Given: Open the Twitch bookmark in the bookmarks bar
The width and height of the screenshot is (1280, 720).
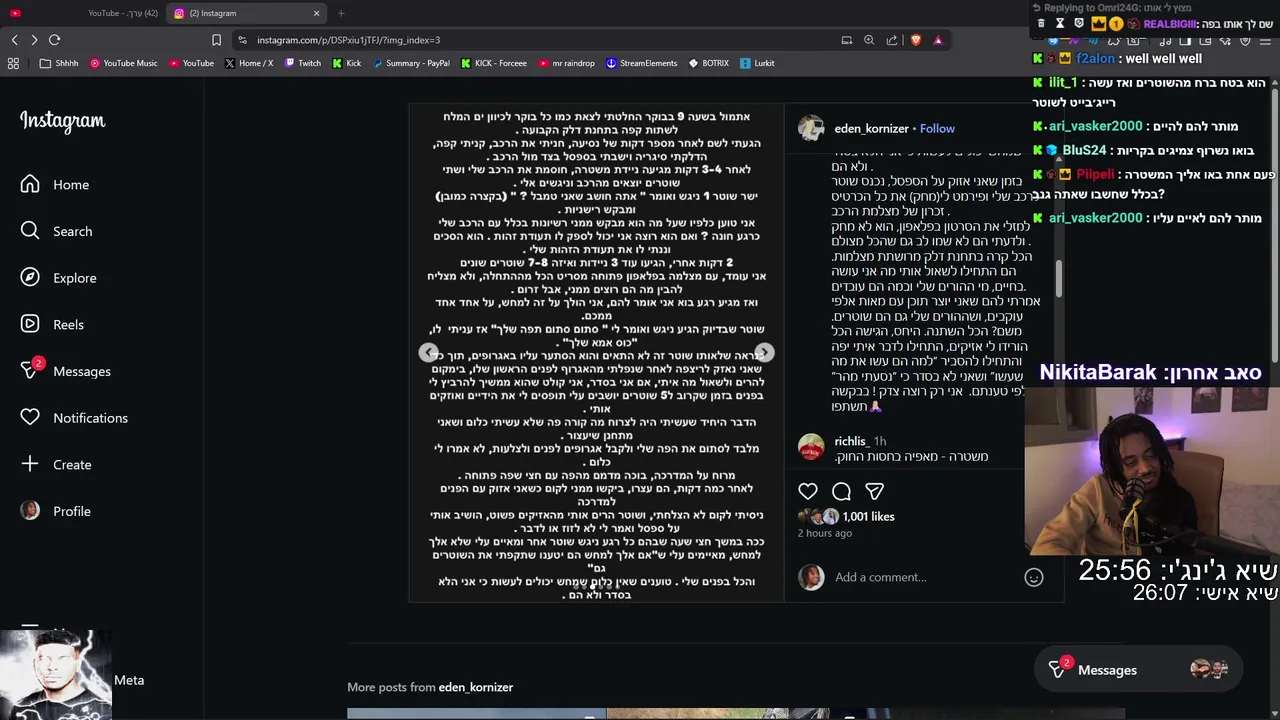Looking at the screenshot, I should click(x=303, y=63).
